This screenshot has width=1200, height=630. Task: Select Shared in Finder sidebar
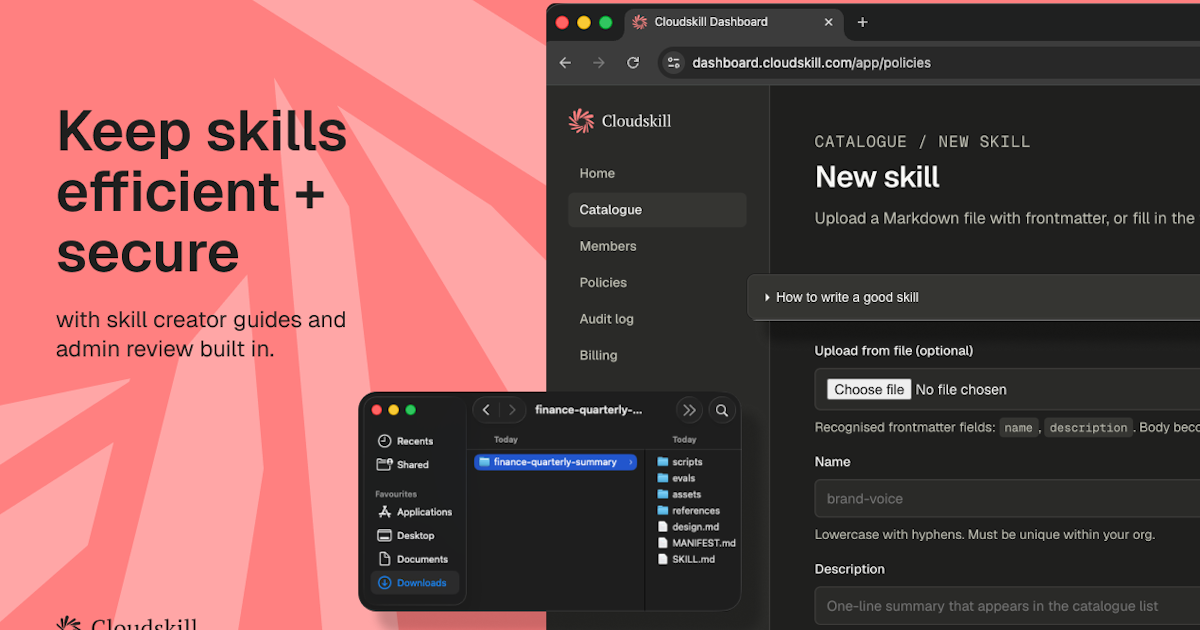pyautogui.click(x=403, y=464)
